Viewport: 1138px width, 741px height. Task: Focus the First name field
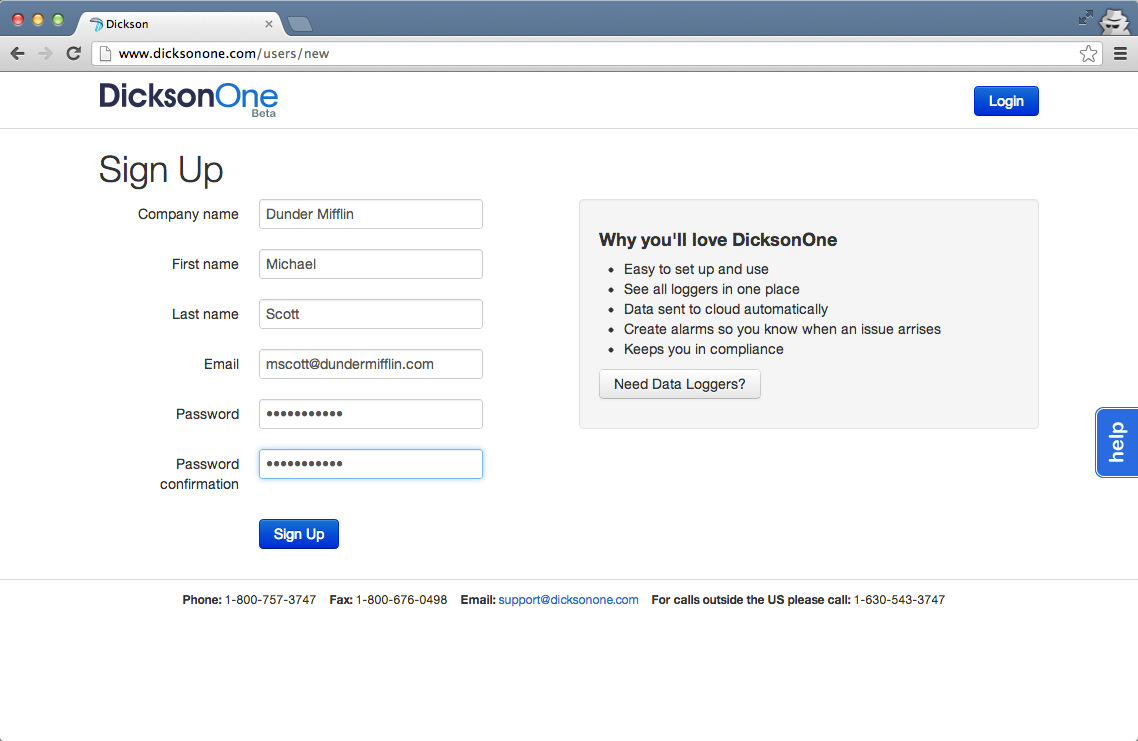coord(371,264)
